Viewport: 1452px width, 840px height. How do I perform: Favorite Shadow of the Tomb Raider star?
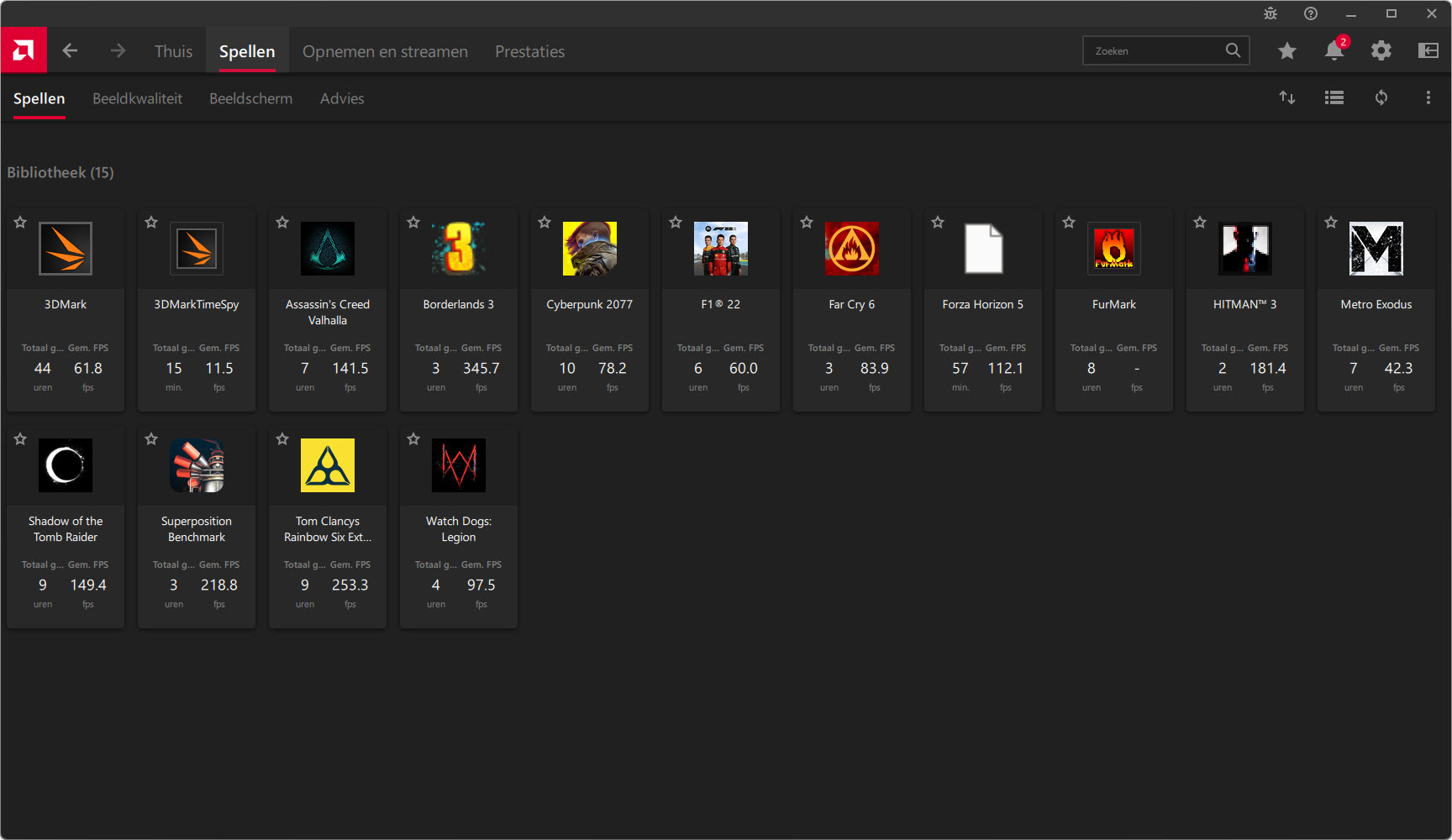pos(20,439)
